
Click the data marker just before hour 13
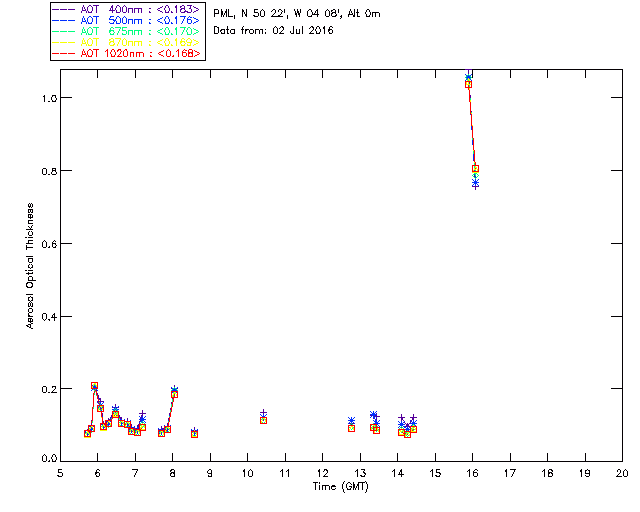pos(351,428)
